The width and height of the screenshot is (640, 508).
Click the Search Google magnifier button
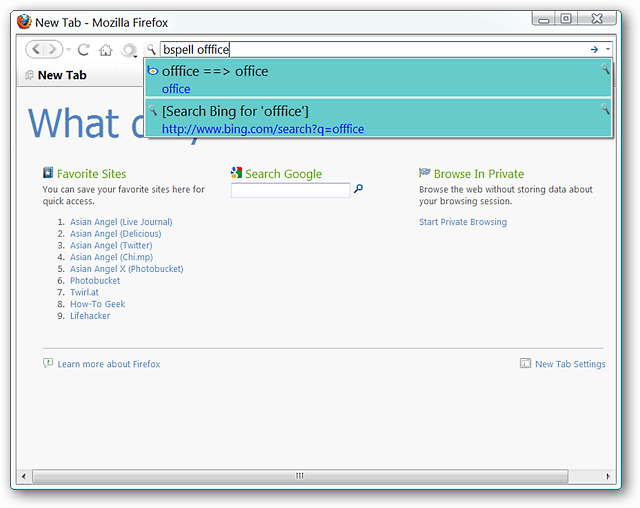(x=358, y=189)
